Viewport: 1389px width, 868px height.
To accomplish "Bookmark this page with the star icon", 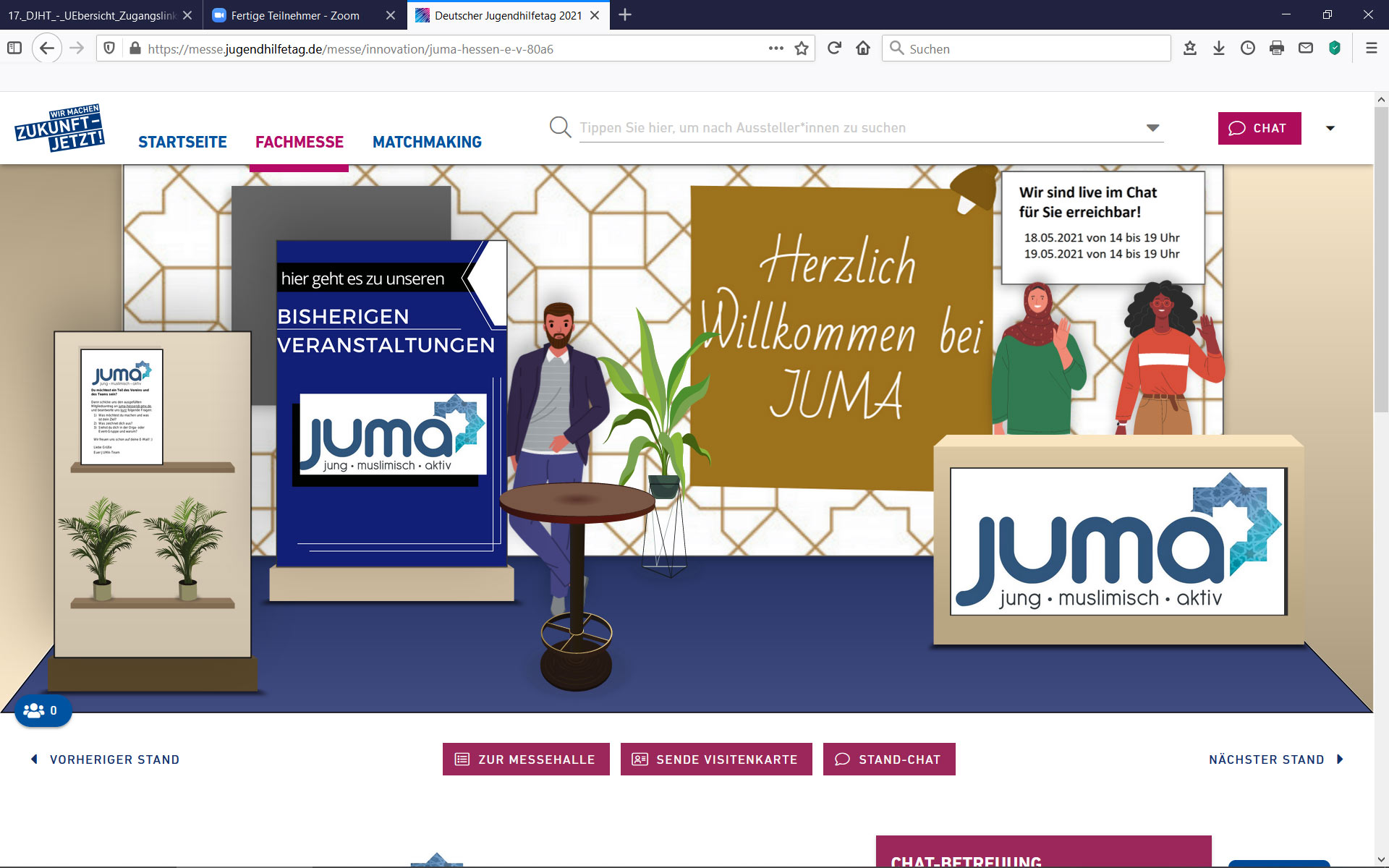I will (802, 48).
